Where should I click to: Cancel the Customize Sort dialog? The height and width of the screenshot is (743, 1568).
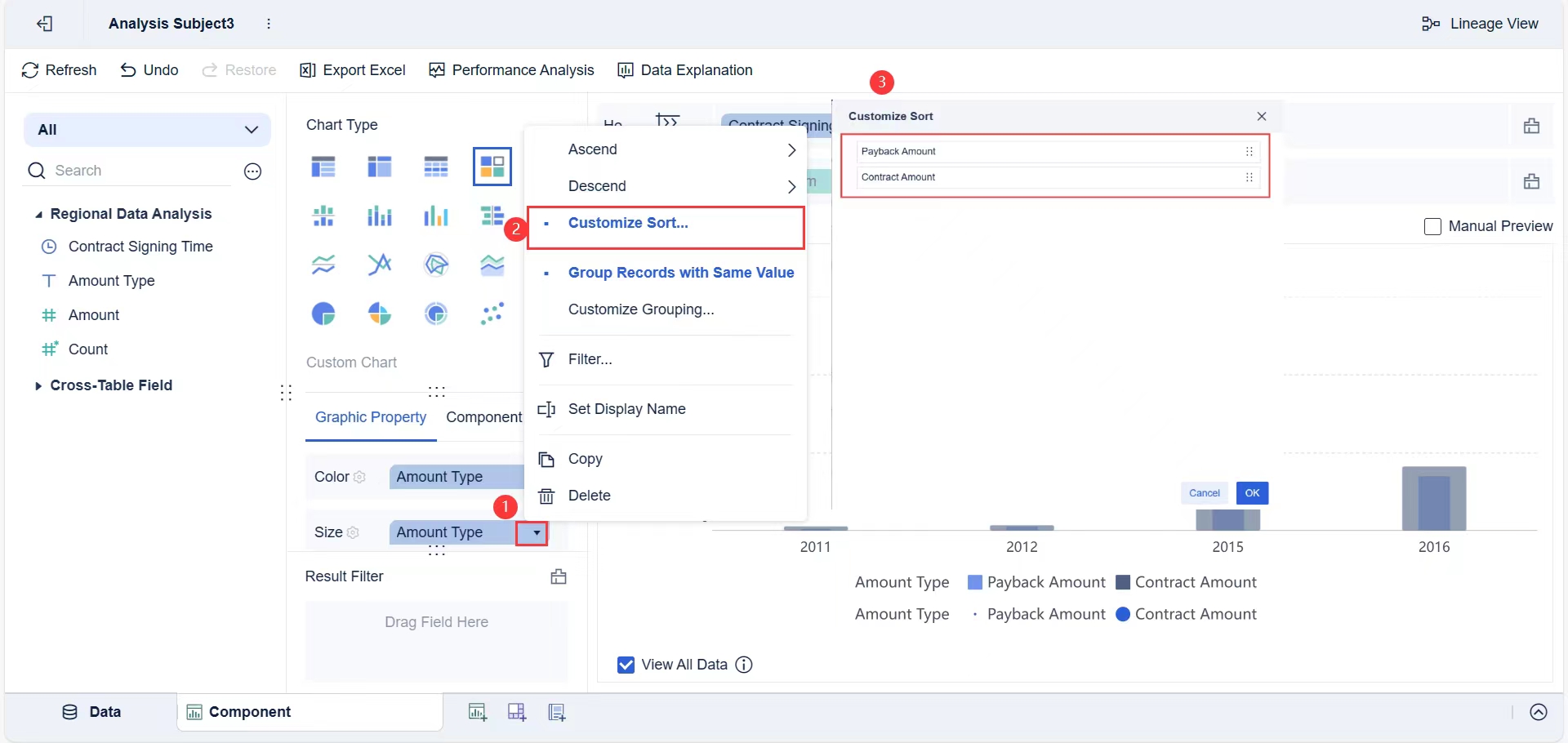coord(1204,493)
